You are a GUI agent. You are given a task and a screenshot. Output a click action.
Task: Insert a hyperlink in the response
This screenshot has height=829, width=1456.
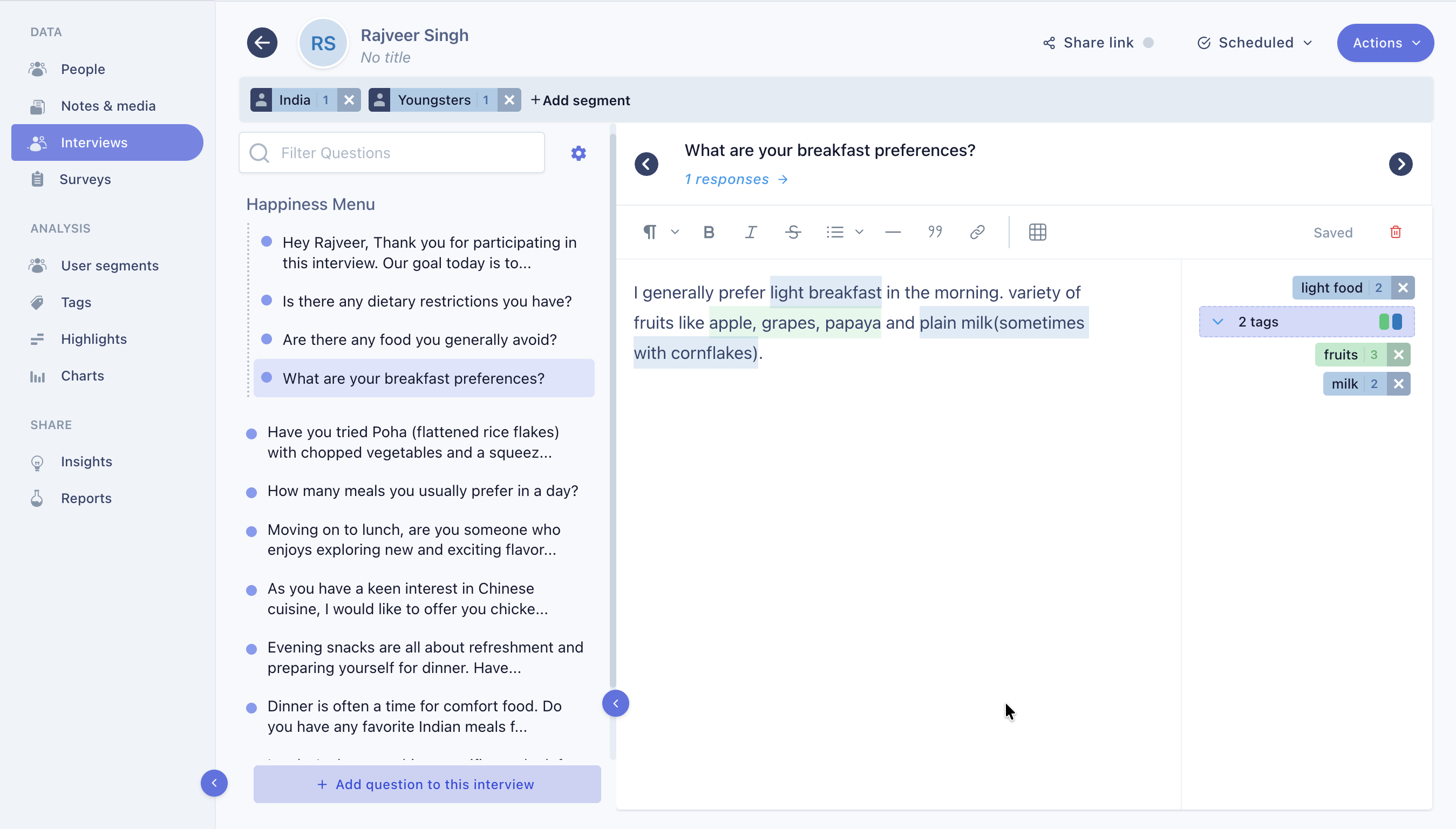(977, 232)
